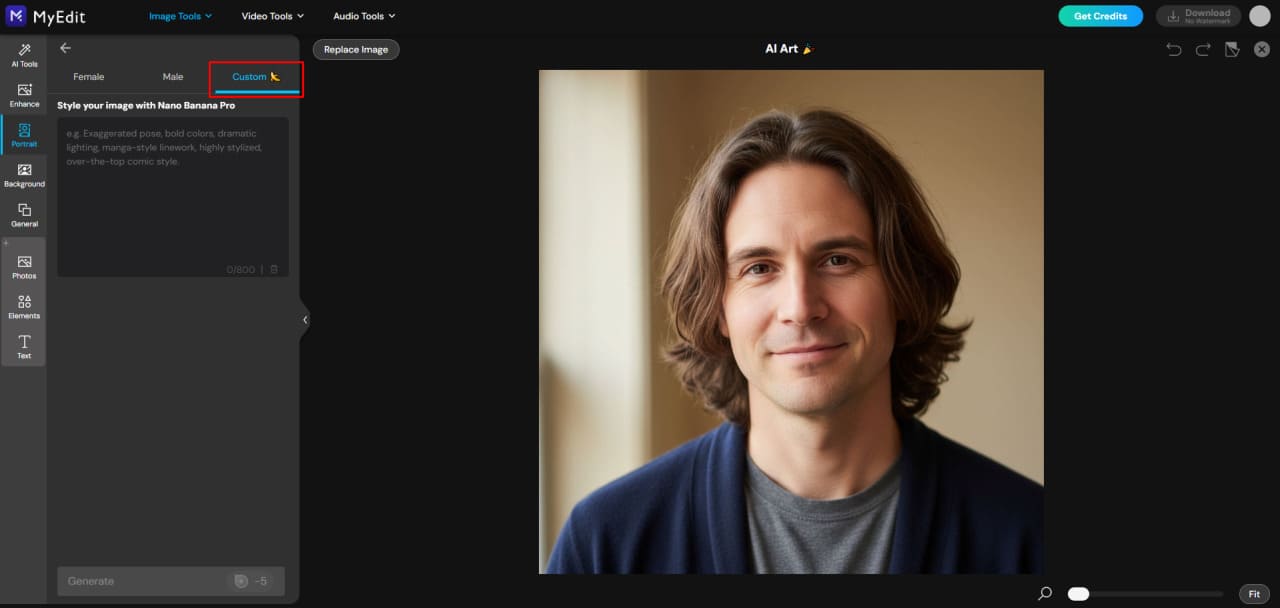Click the Fit zoom button
Screen dimensions: 1280x608
1254,594
